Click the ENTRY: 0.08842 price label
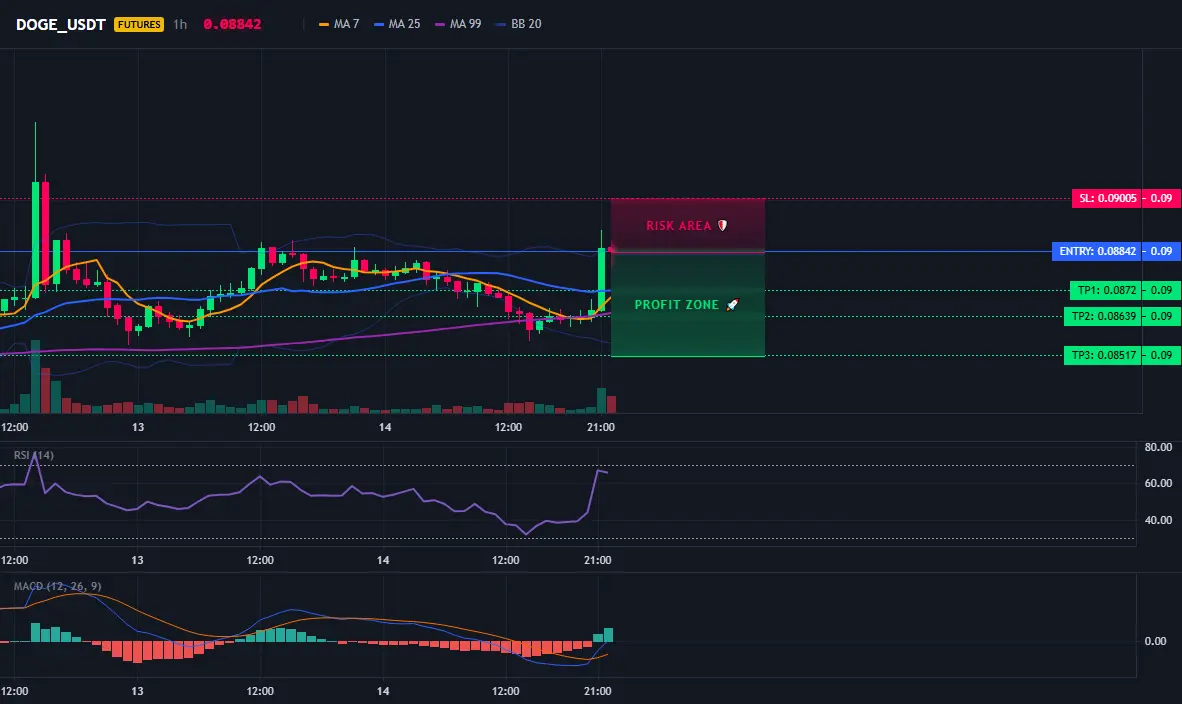This screenshot has width=1182, height=704. coord(1097,251)
